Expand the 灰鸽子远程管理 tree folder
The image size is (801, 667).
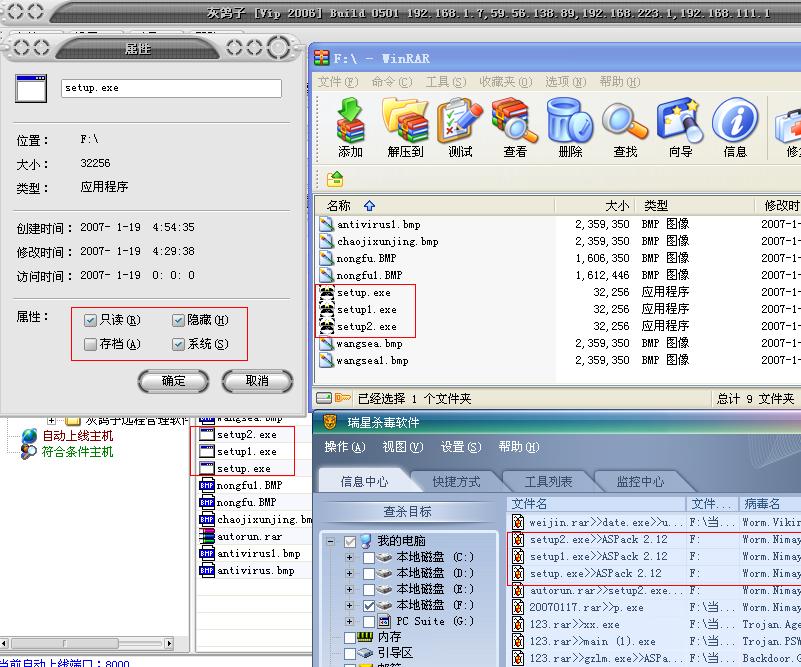52,421
